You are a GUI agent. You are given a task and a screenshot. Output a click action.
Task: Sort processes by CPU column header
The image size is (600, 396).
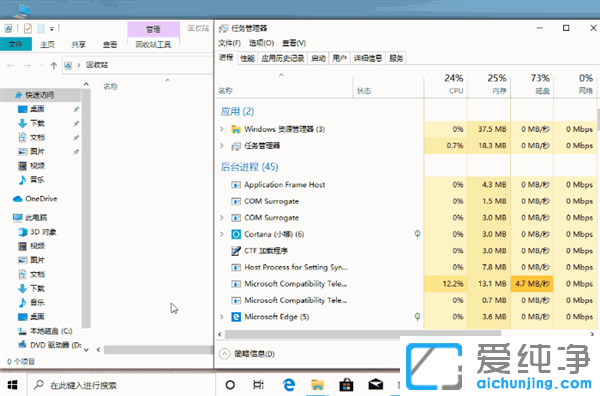[446, 84]
